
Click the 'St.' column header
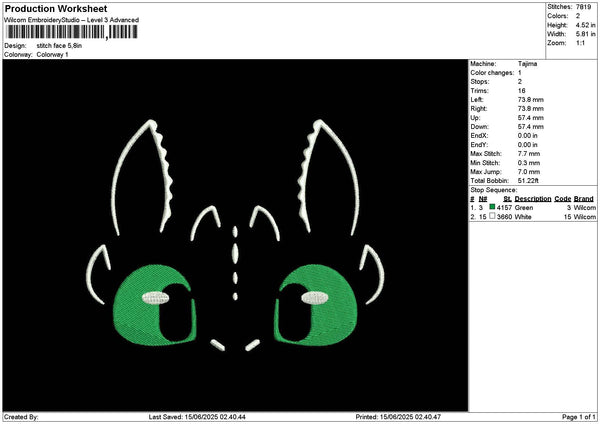pyautogui.click(x=507, y=199)
